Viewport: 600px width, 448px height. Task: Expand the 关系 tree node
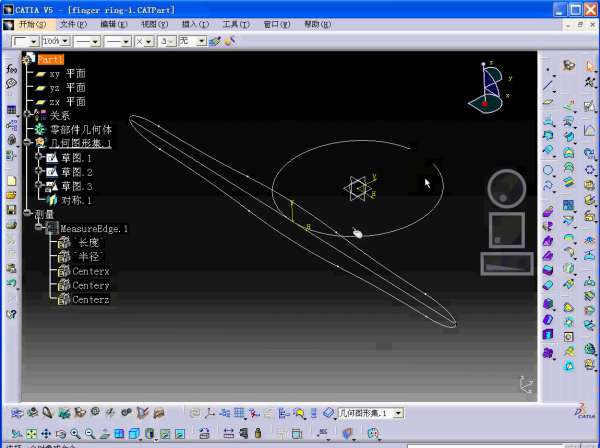(28, 115)
